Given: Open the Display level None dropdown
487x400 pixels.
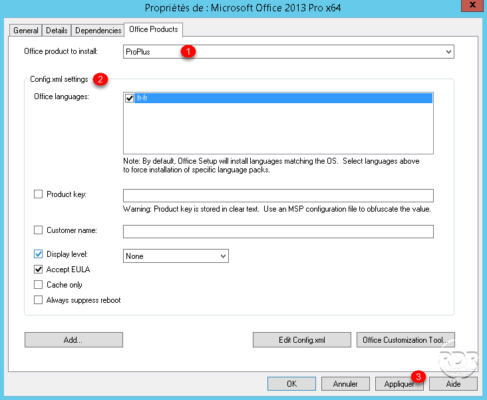Looking at the screenshot, I should 176,256.
